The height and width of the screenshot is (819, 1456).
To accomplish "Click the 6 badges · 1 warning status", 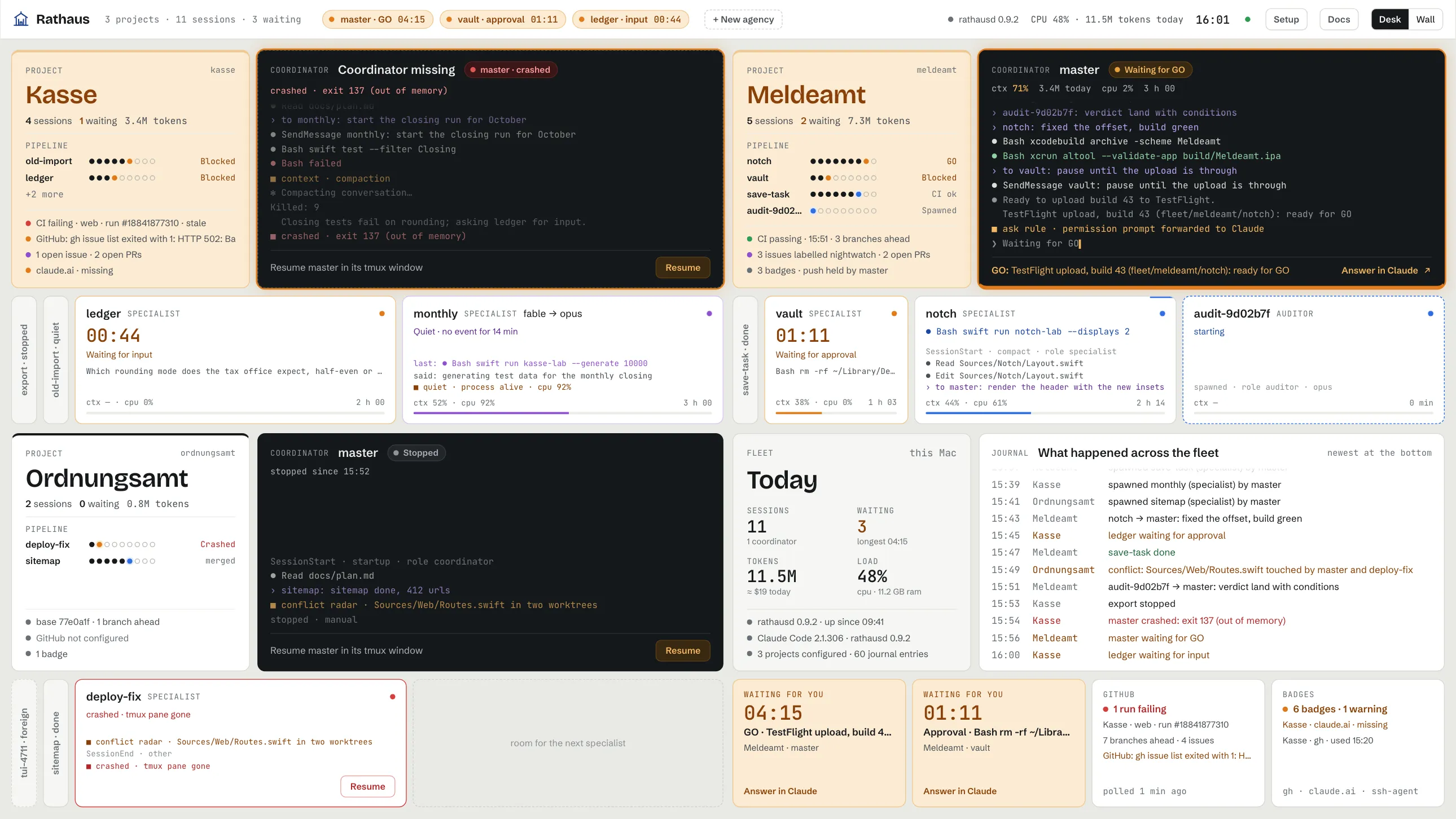I will 1335,709.
